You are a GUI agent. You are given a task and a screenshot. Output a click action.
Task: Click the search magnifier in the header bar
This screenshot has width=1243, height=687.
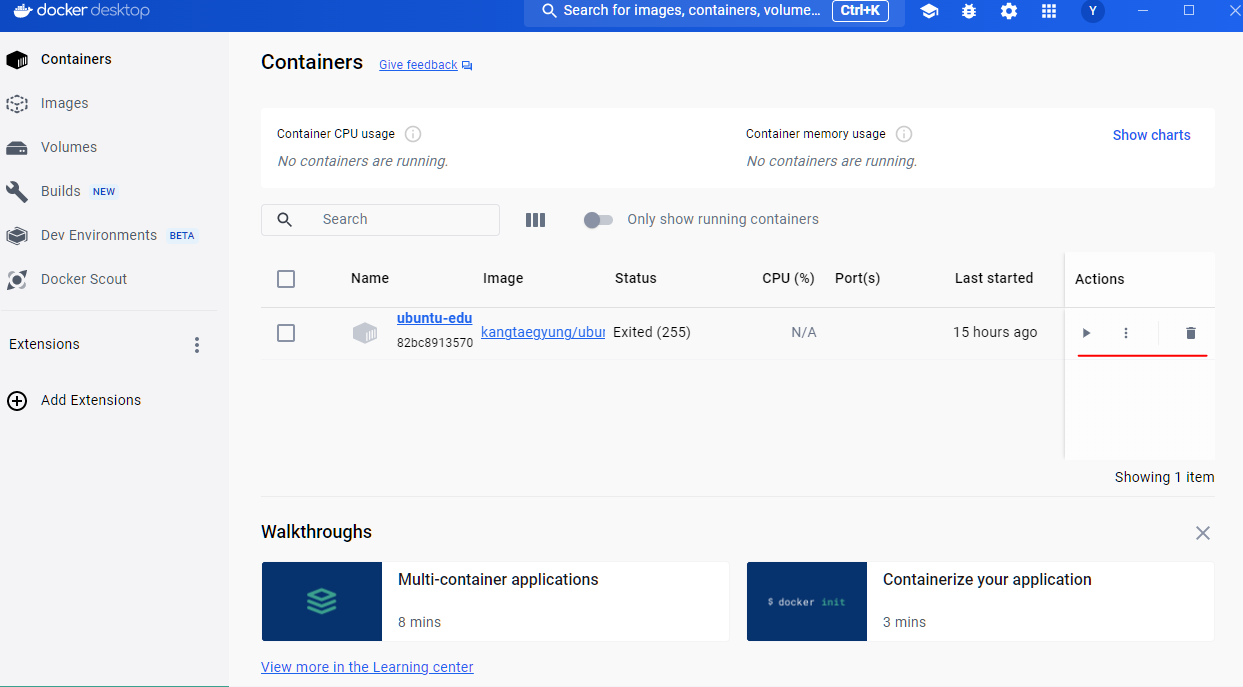pos(549,11)
